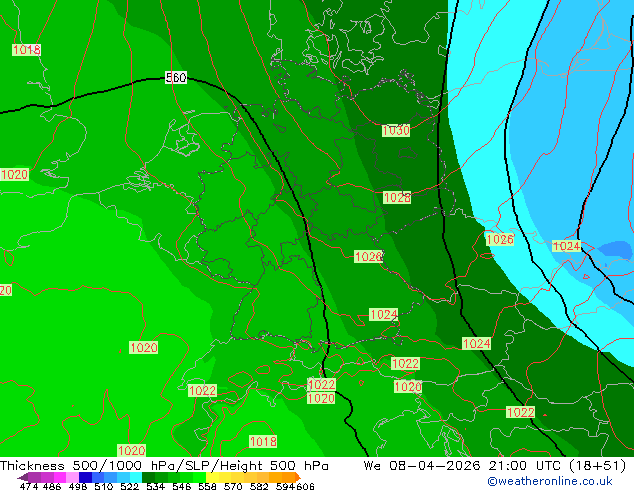Image resolution: width=634 pixels, height=490 pixels.
Task: Click the legend value 558
Action: [x=207, y=486]
